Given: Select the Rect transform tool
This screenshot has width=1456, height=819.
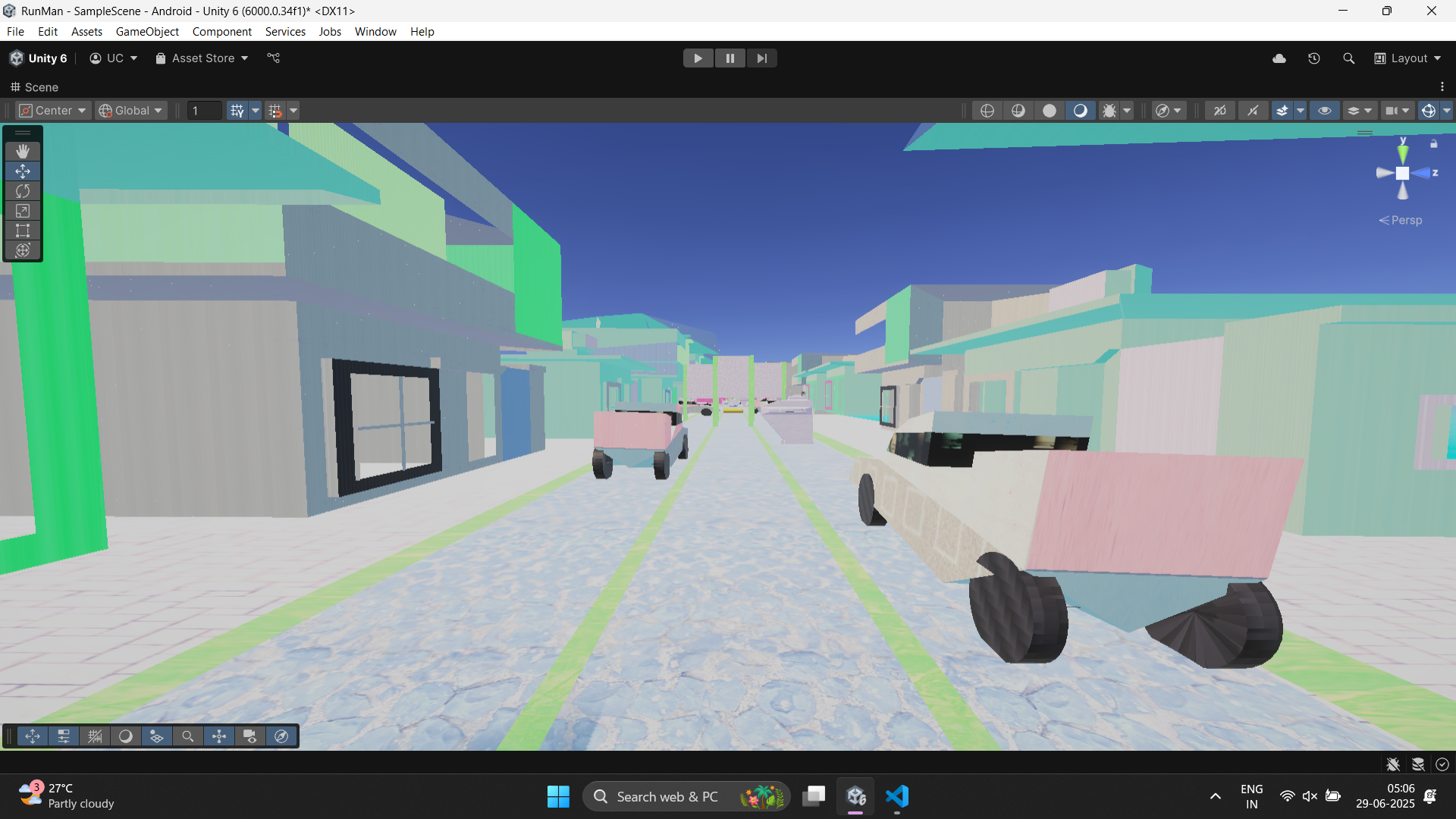Looking at the screenshot, I should (x=23, y=231).
